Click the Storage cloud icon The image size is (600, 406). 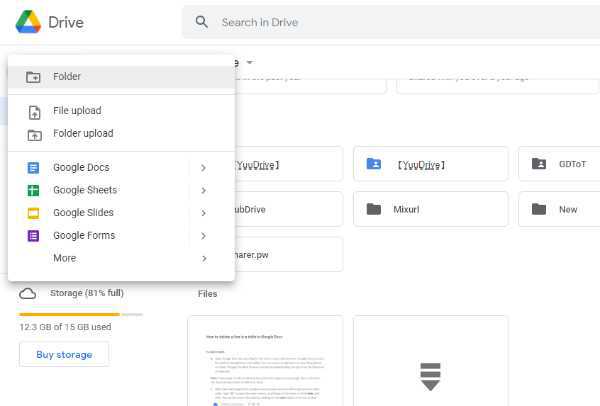28,294
